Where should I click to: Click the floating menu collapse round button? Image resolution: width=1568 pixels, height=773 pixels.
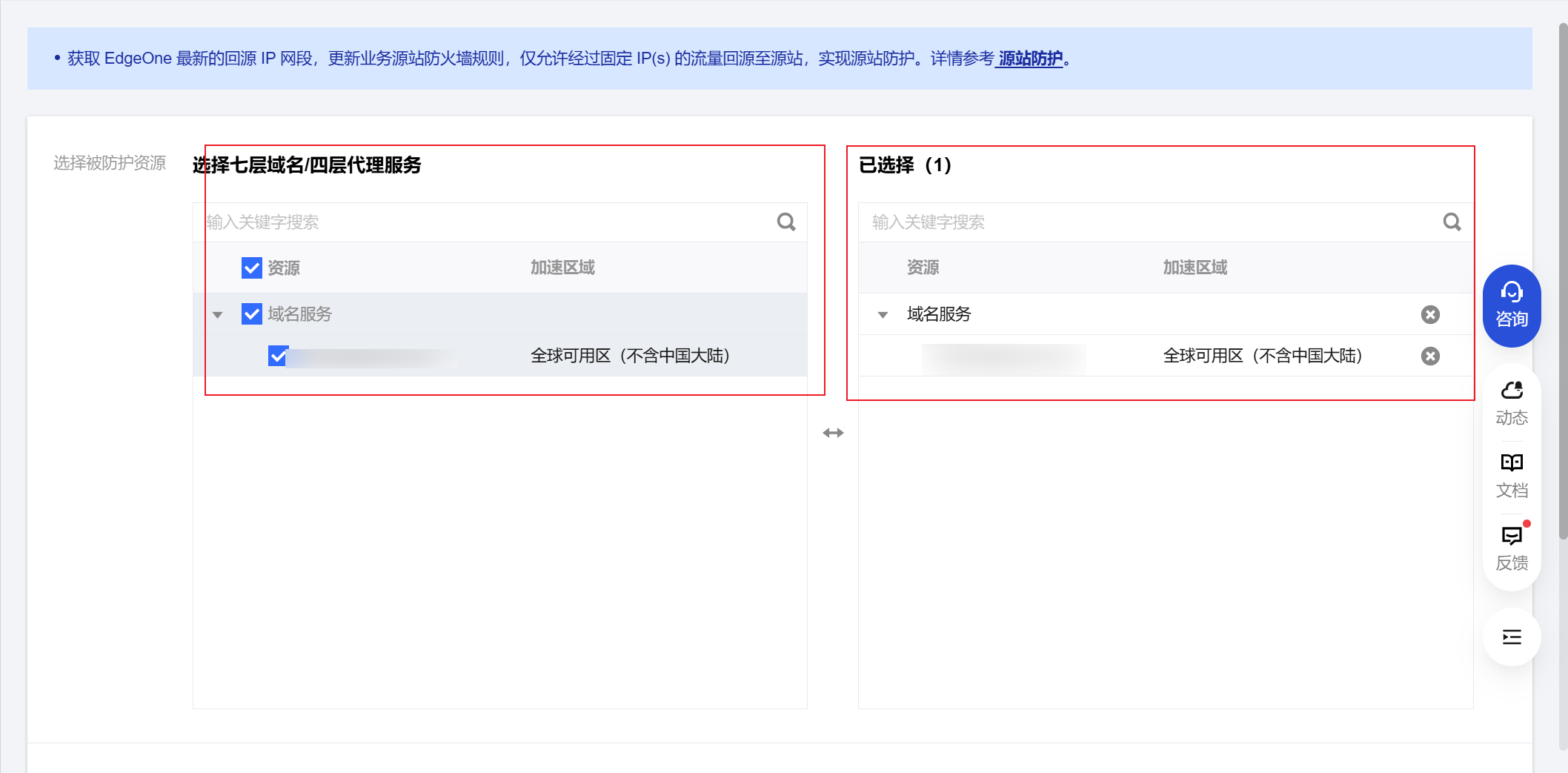coord(1512,637)
